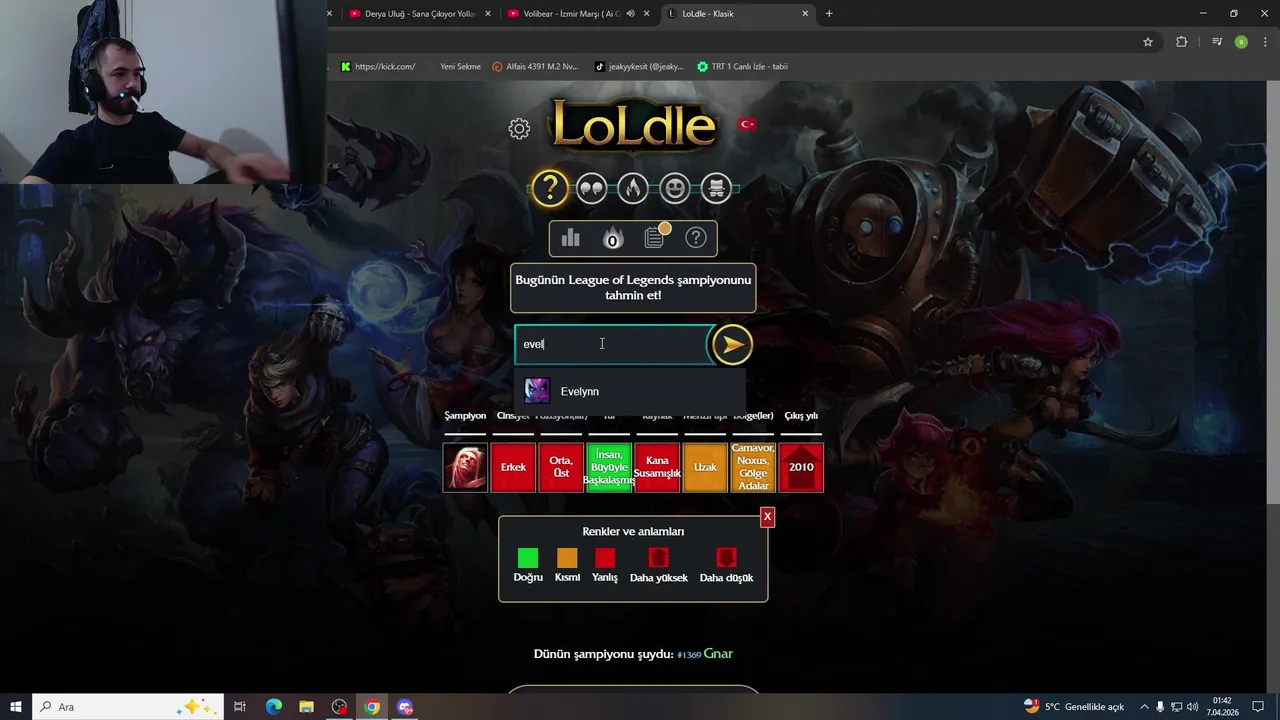Switch to the Emoji mode icon
Viewport: 1280px width, 720px height.
point(675,188)
